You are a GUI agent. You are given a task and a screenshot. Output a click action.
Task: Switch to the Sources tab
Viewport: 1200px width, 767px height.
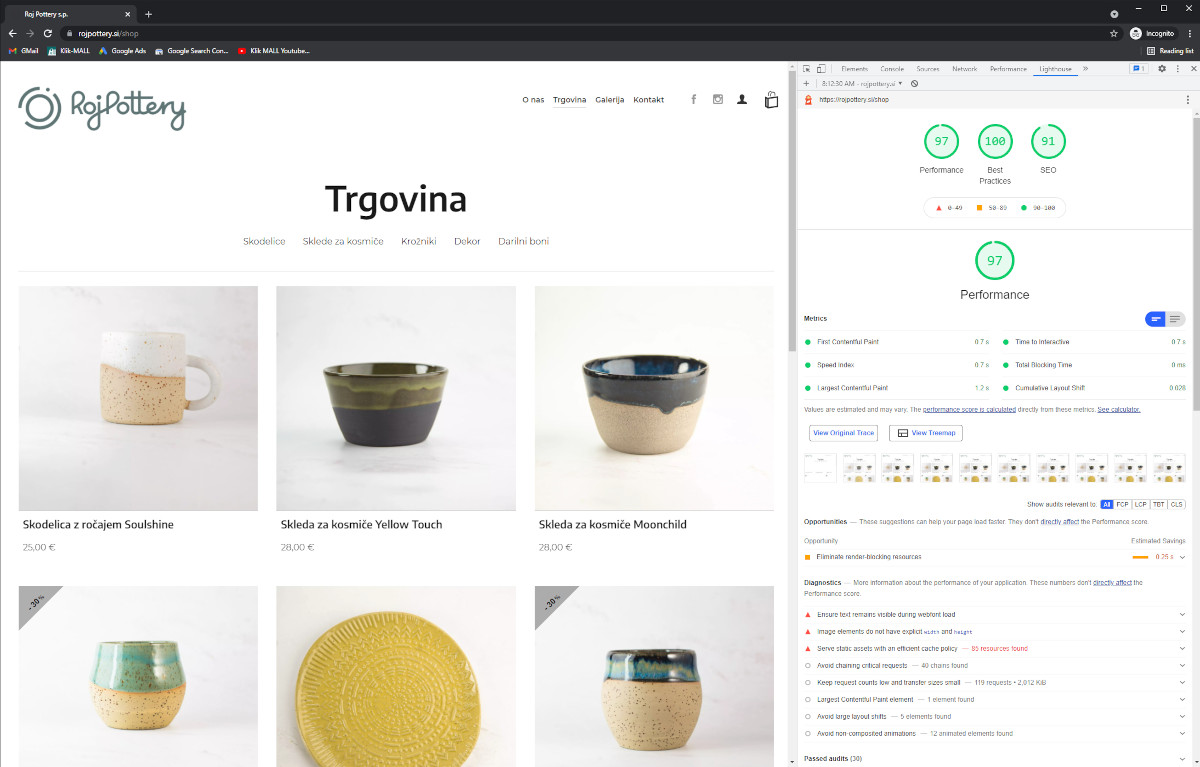(928, 69)
